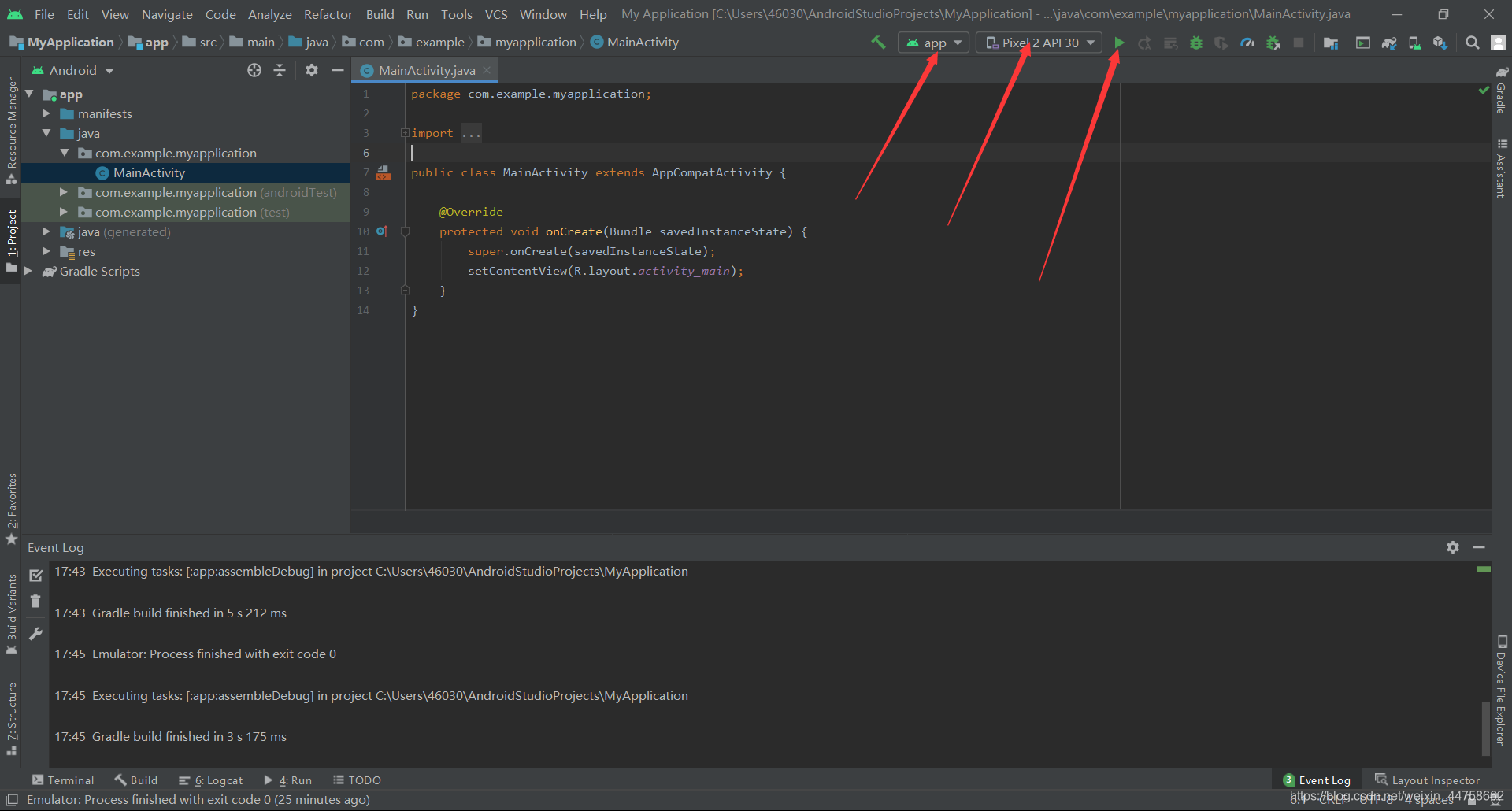Toggle the Device File Explorer panel
This screenshot has height=811, width=1512.
(1501, 690)
